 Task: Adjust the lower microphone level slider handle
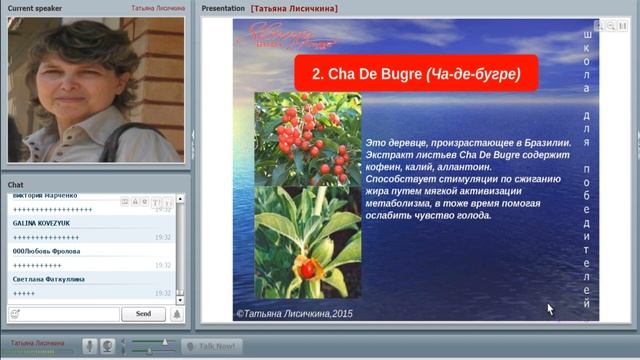click(x=149, y=351)
